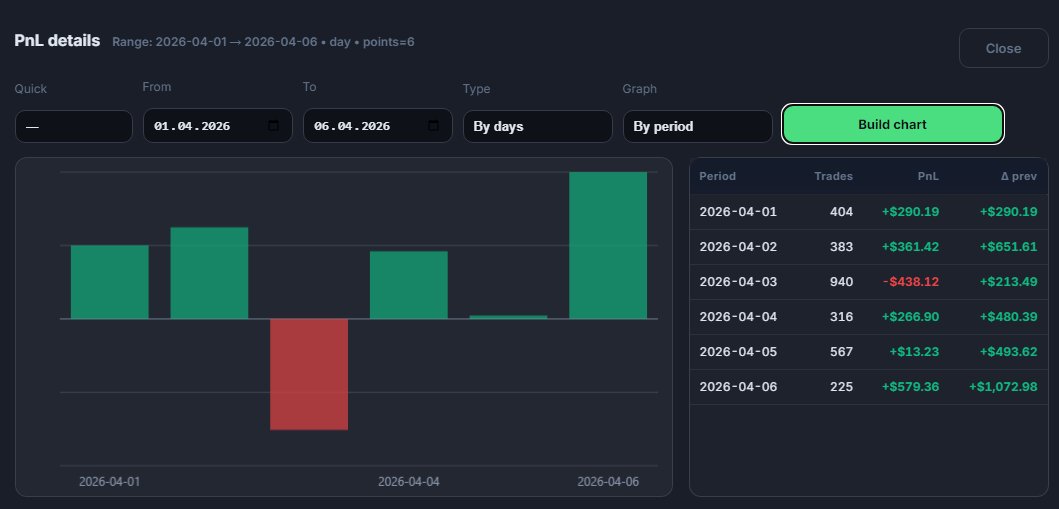The image size is (1059, 509).
Task: Click the 2026-04-06 chart axis label
Action: pos(608,482)
